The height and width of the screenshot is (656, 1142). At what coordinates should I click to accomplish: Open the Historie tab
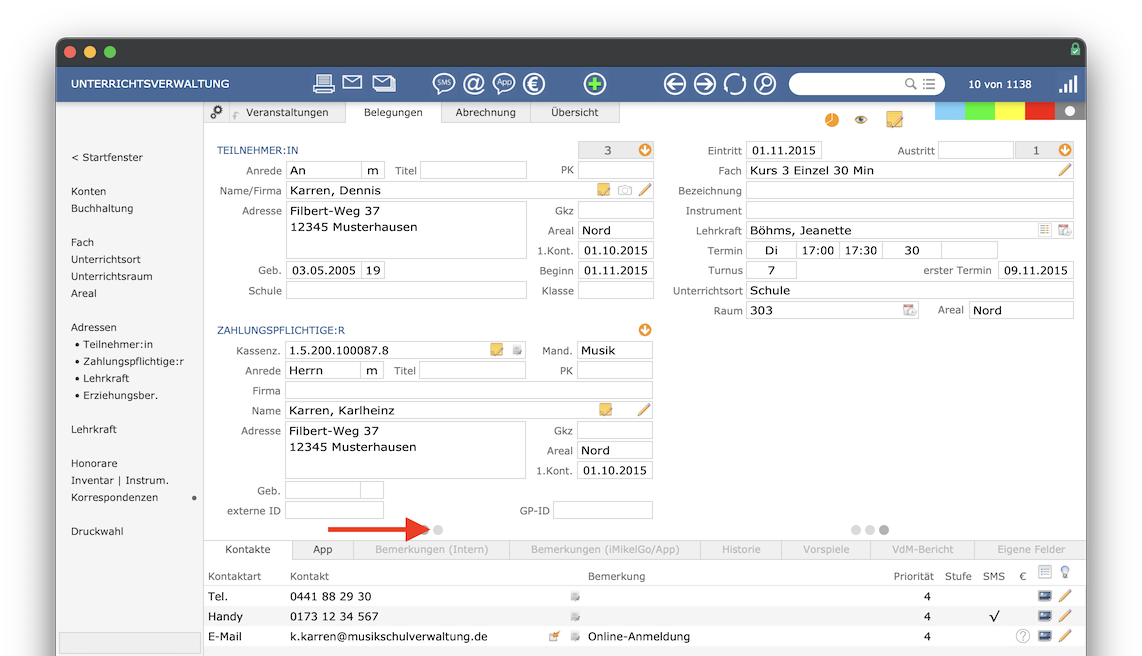click(741, 550)
